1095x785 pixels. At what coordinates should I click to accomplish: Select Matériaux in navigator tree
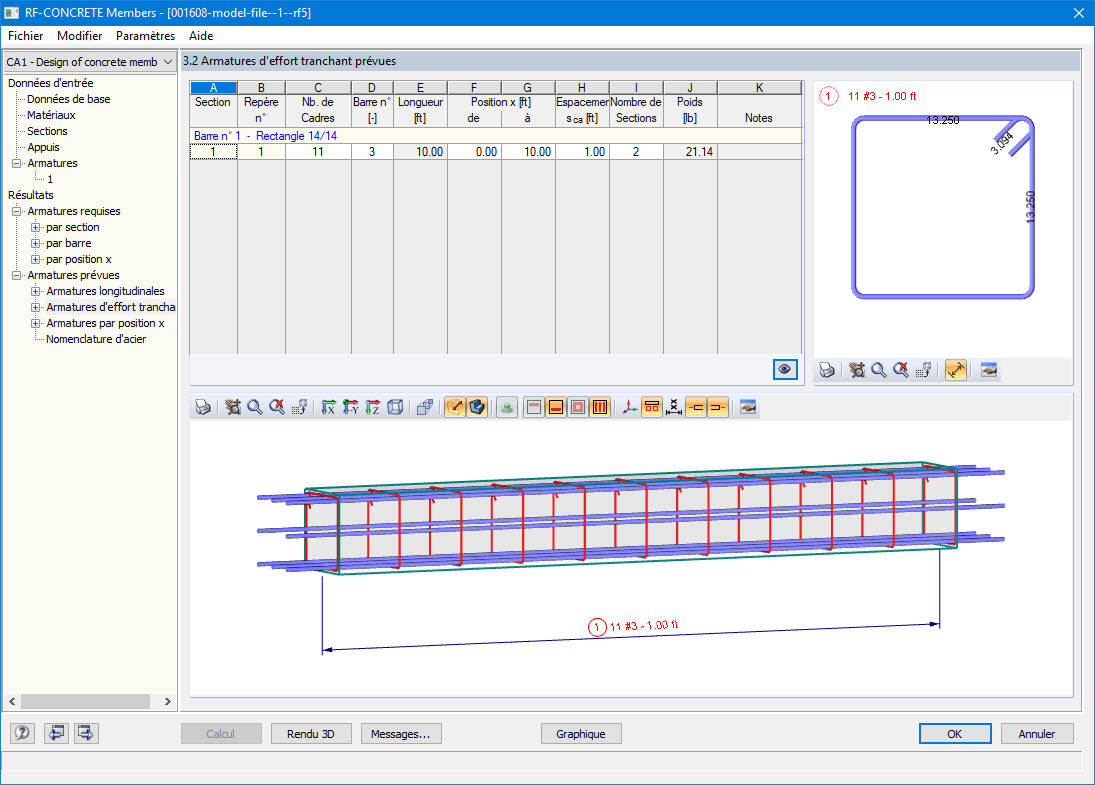[x=51, y=115]
